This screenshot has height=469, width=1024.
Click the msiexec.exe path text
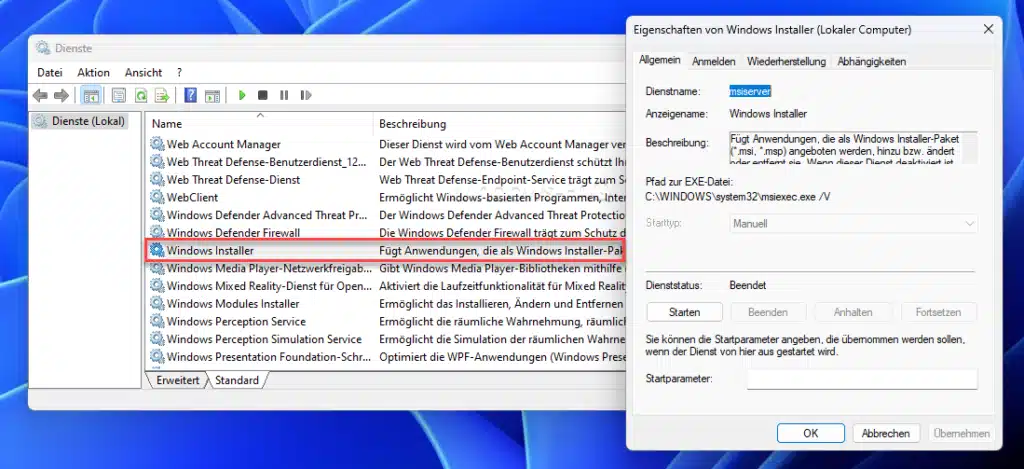point(738,196)
